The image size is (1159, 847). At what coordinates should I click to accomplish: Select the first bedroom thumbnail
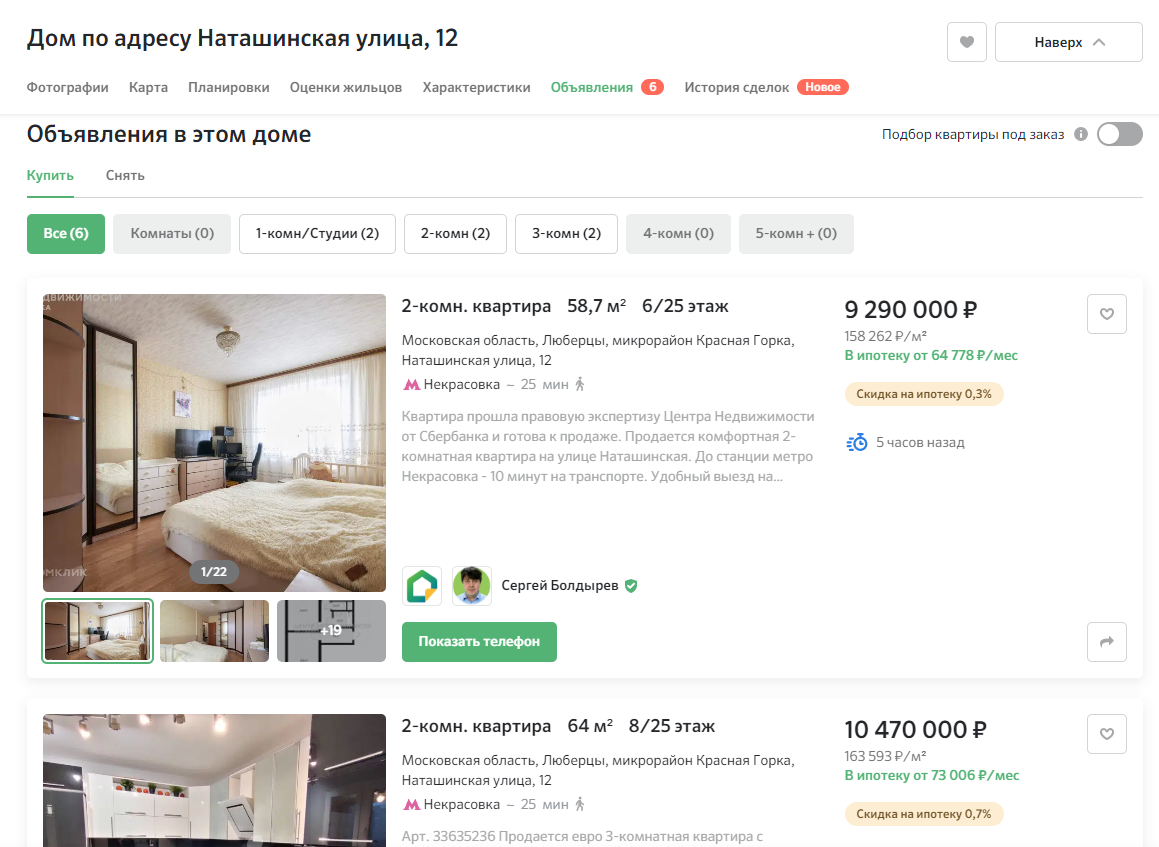click(x=98, y=630)
